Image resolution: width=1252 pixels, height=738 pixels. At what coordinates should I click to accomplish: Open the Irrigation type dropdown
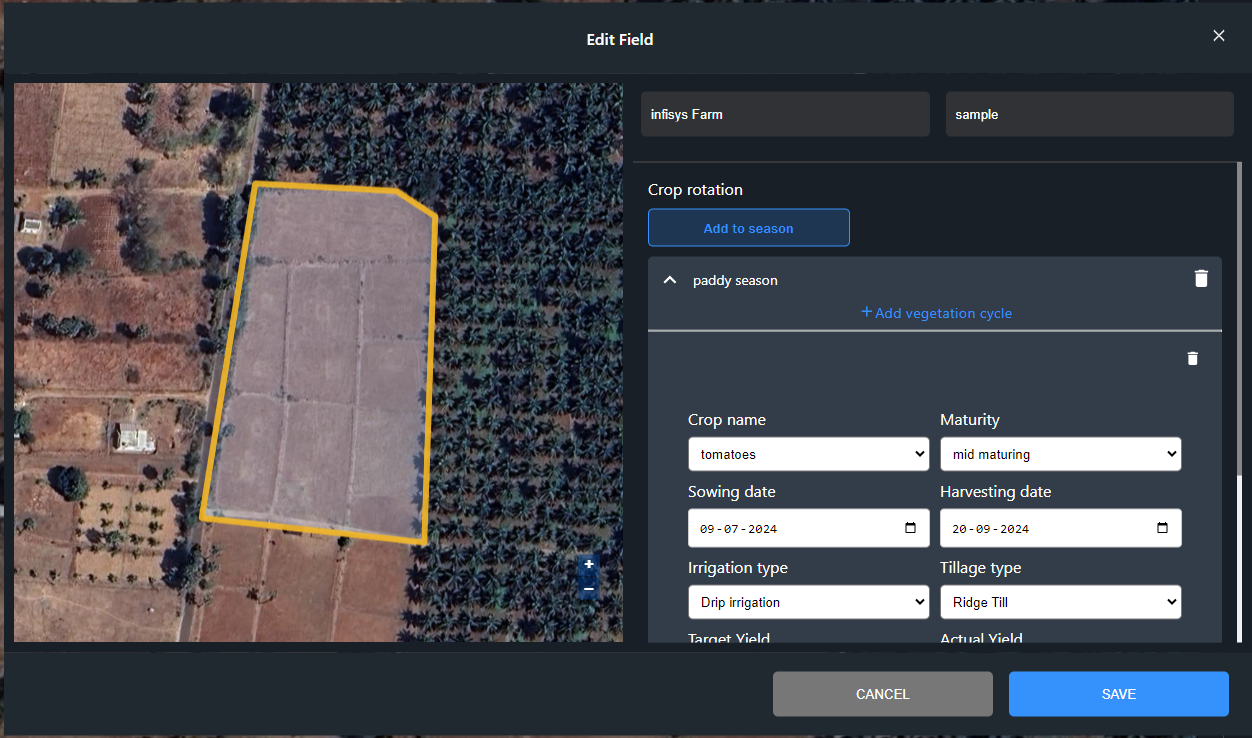pos(808,602)
